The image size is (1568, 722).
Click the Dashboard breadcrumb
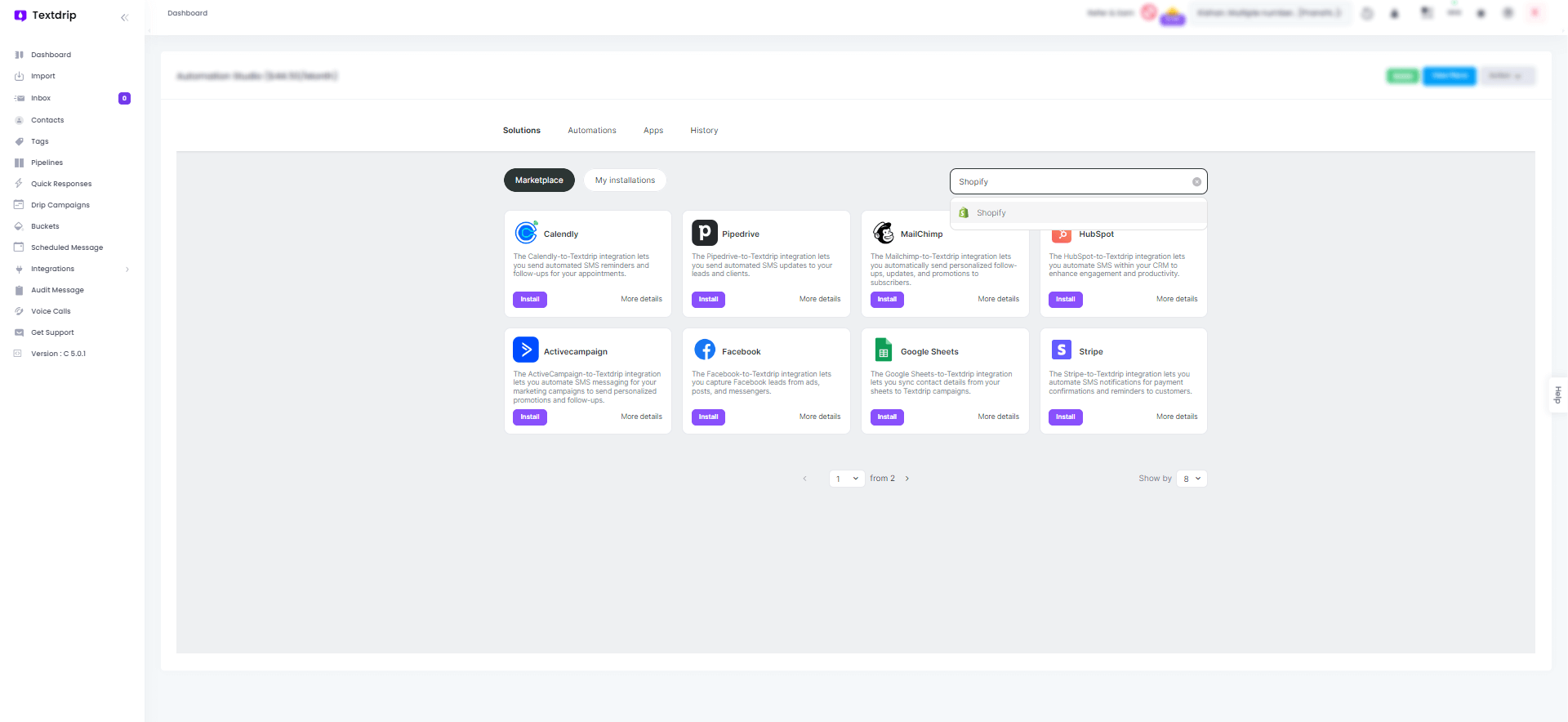click(x=187, y=13)
